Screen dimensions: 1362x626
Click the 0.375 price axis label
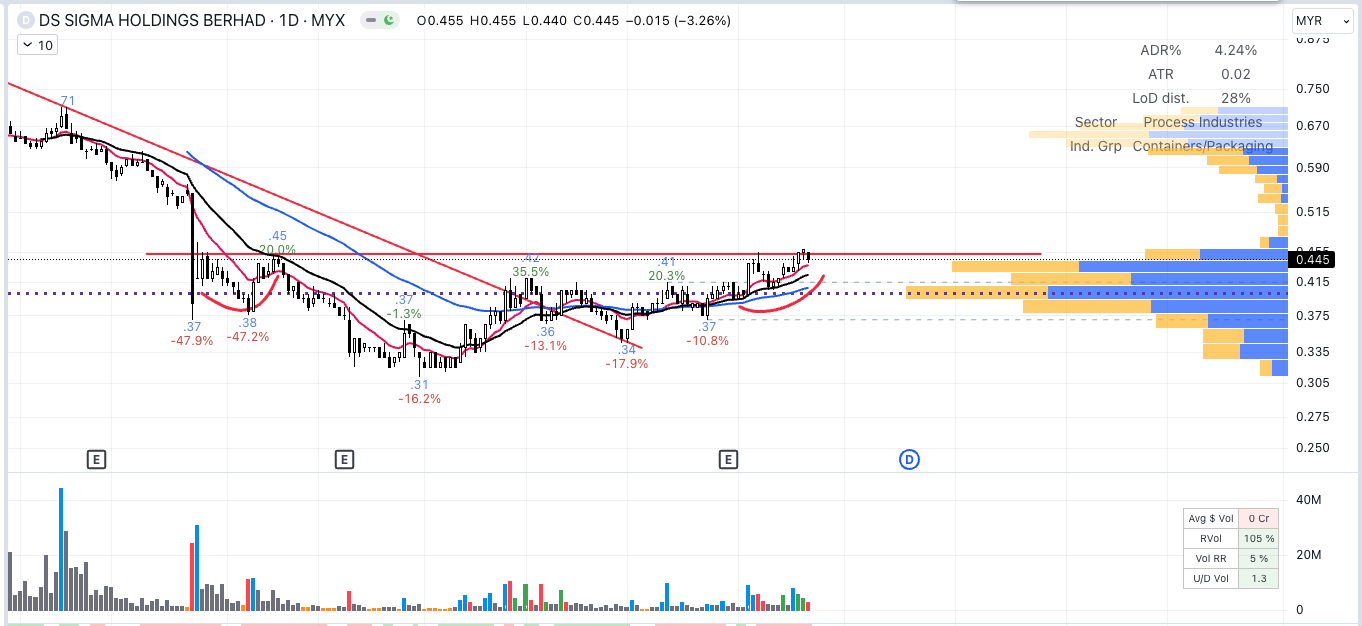coord(1313,316)
